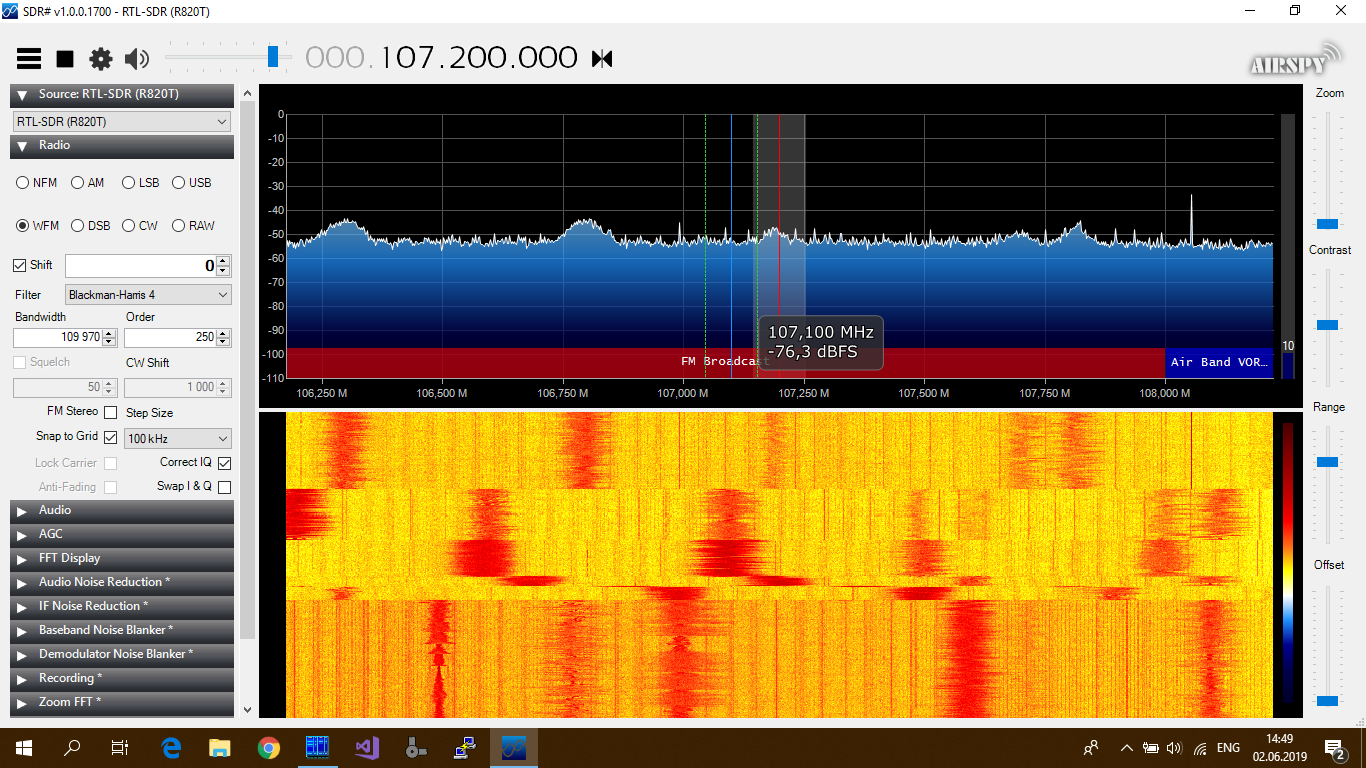The width and height of the screenshot is (1366, 768).
Task: Open Visual Studio from the taskbar
Action: (x=367, y=747)
